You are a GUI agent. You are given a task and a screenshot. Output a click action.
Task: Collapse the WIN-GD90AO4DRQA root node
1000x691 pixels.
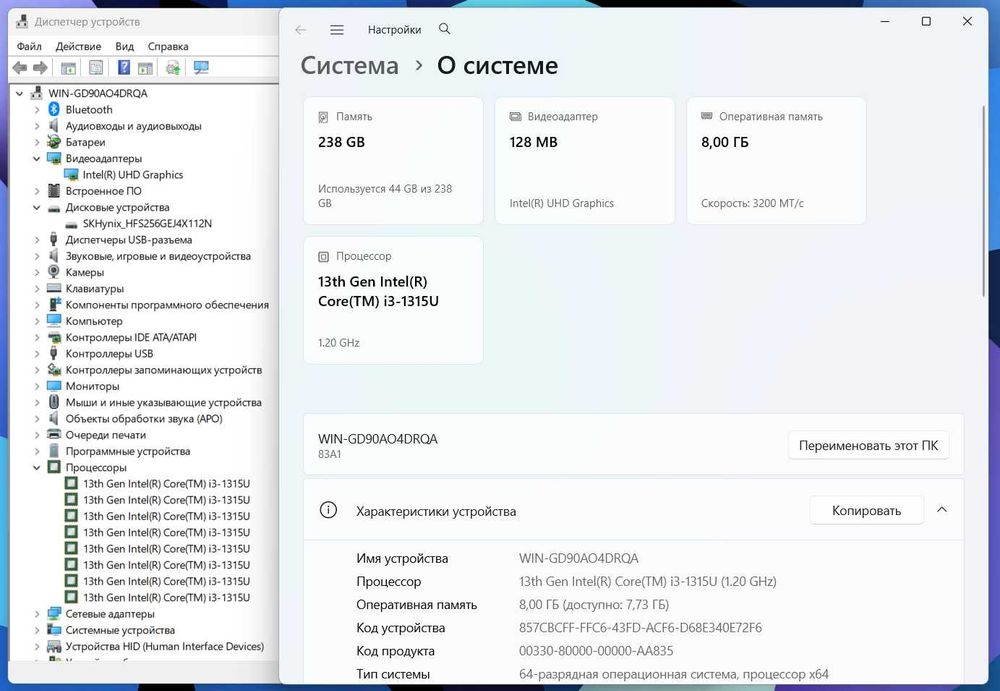click(x=20, y=93)
